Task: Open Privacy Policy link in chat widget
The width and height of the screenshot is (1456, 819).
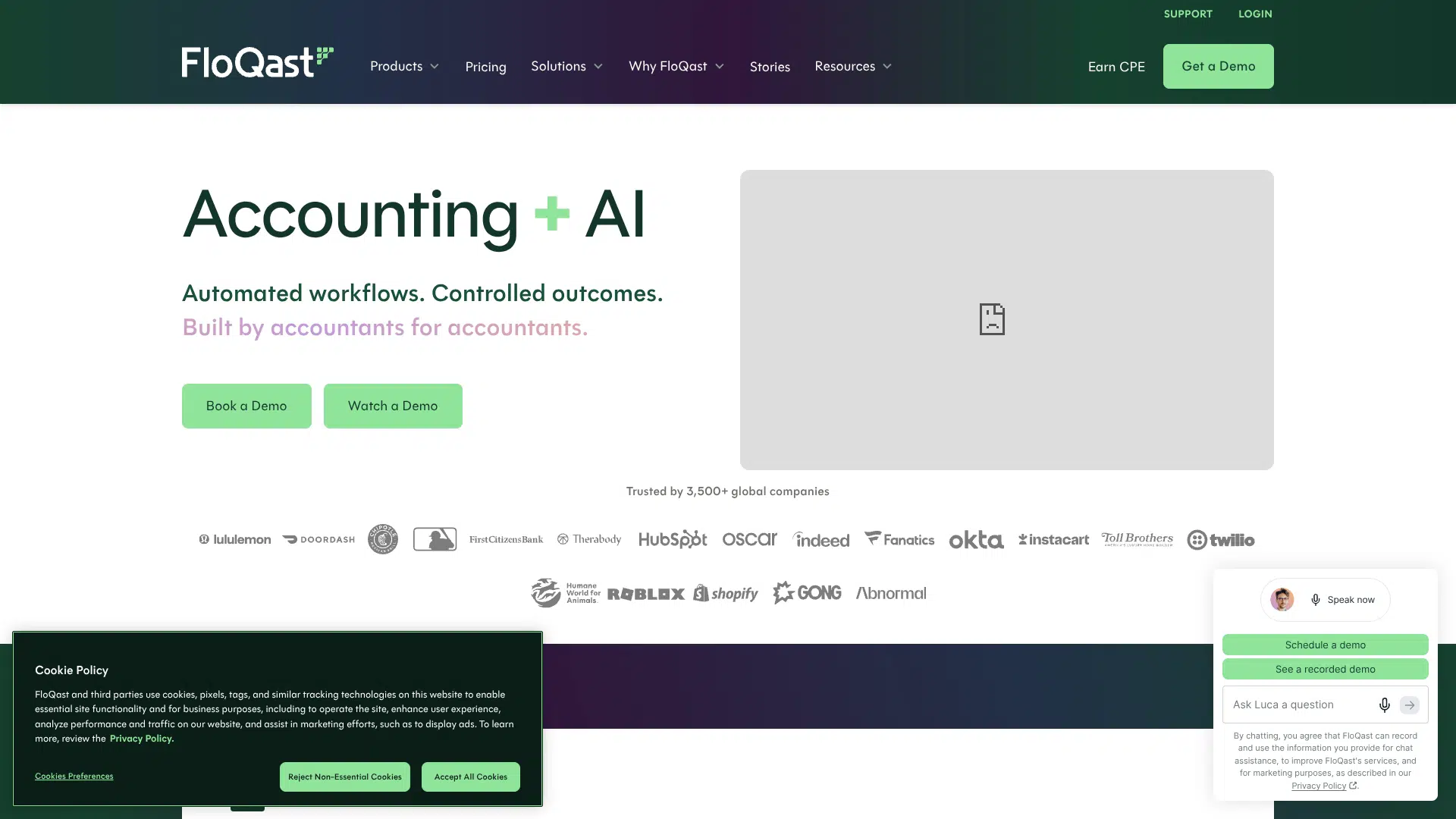Action: [x=1323, y=786]
